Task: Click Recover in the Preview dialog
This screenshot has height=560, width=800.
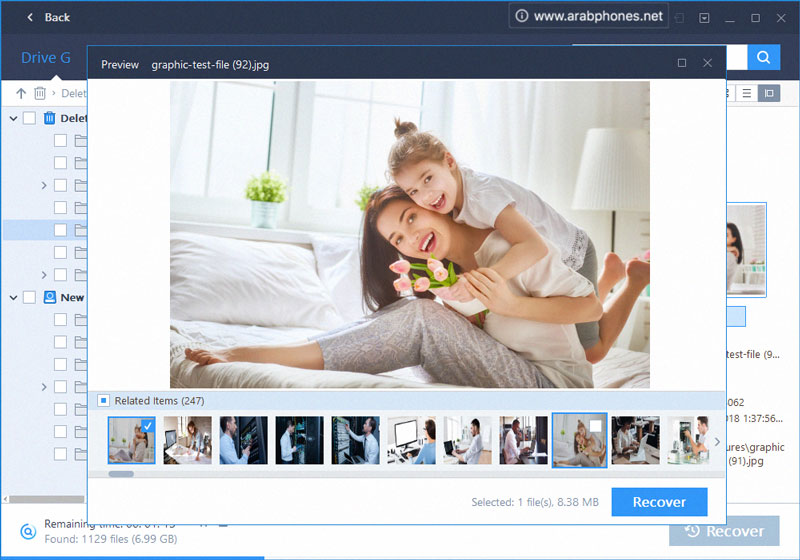Action: pyautogui.click(x=659, y=502)
